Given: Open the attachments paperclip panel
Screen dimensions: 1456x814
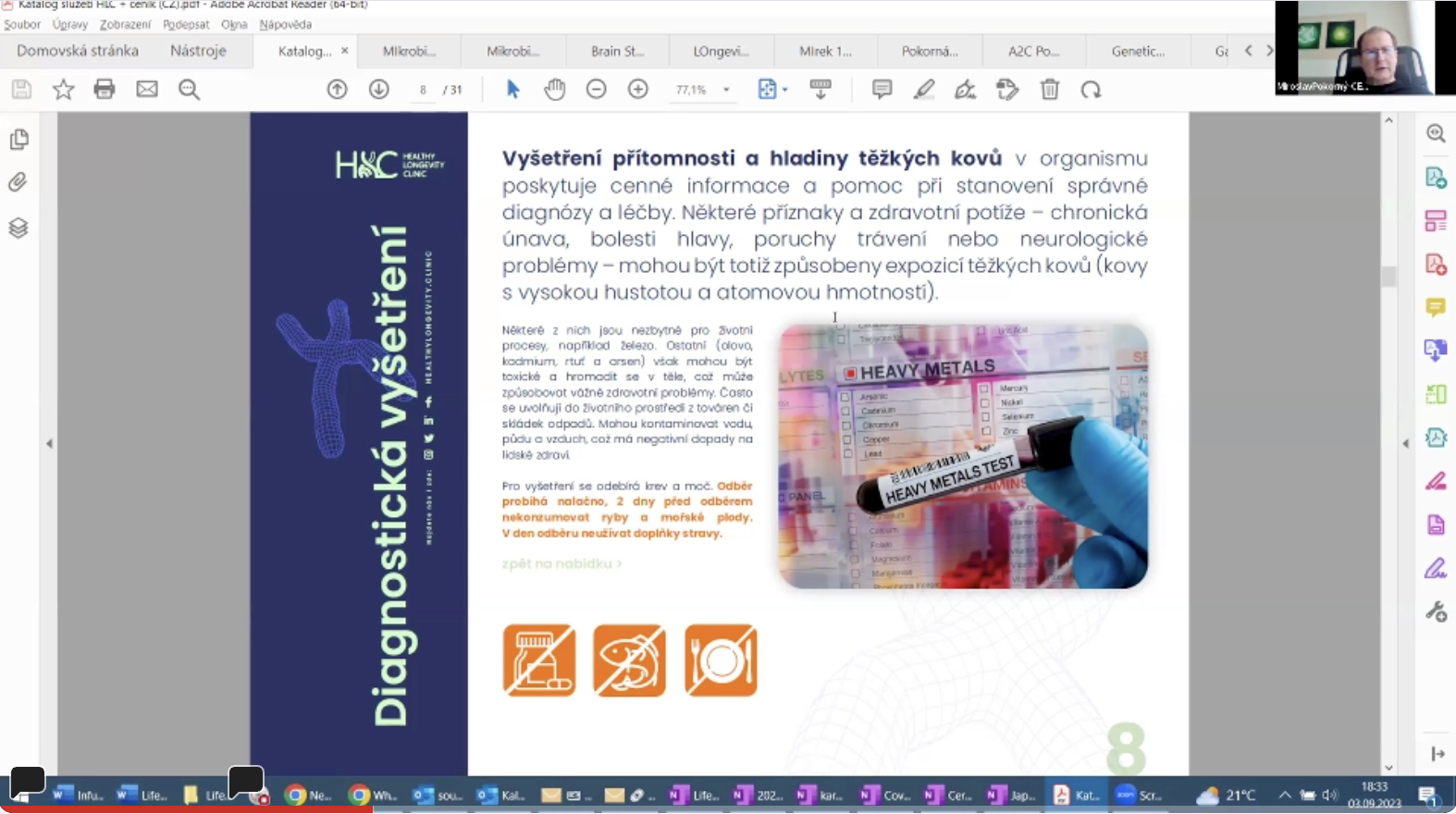Looking at the screenshot, I should click(x=19, y=182).
